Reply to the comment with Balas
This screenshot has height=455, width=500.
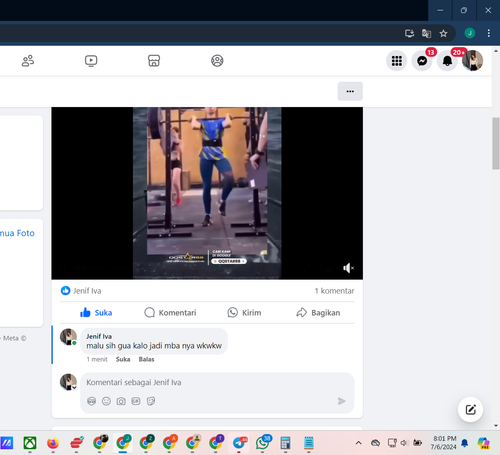coord(146,359)
